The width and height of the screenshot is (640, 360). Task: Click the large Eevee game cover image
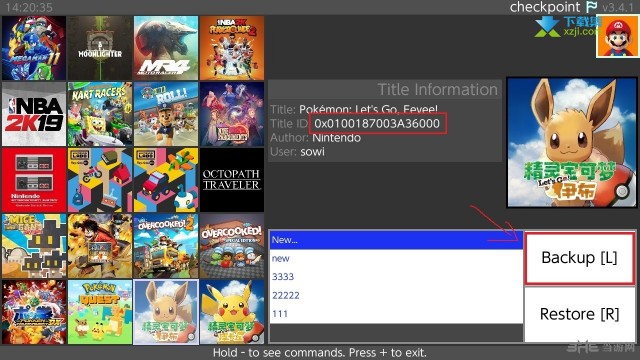click(571, 143)
